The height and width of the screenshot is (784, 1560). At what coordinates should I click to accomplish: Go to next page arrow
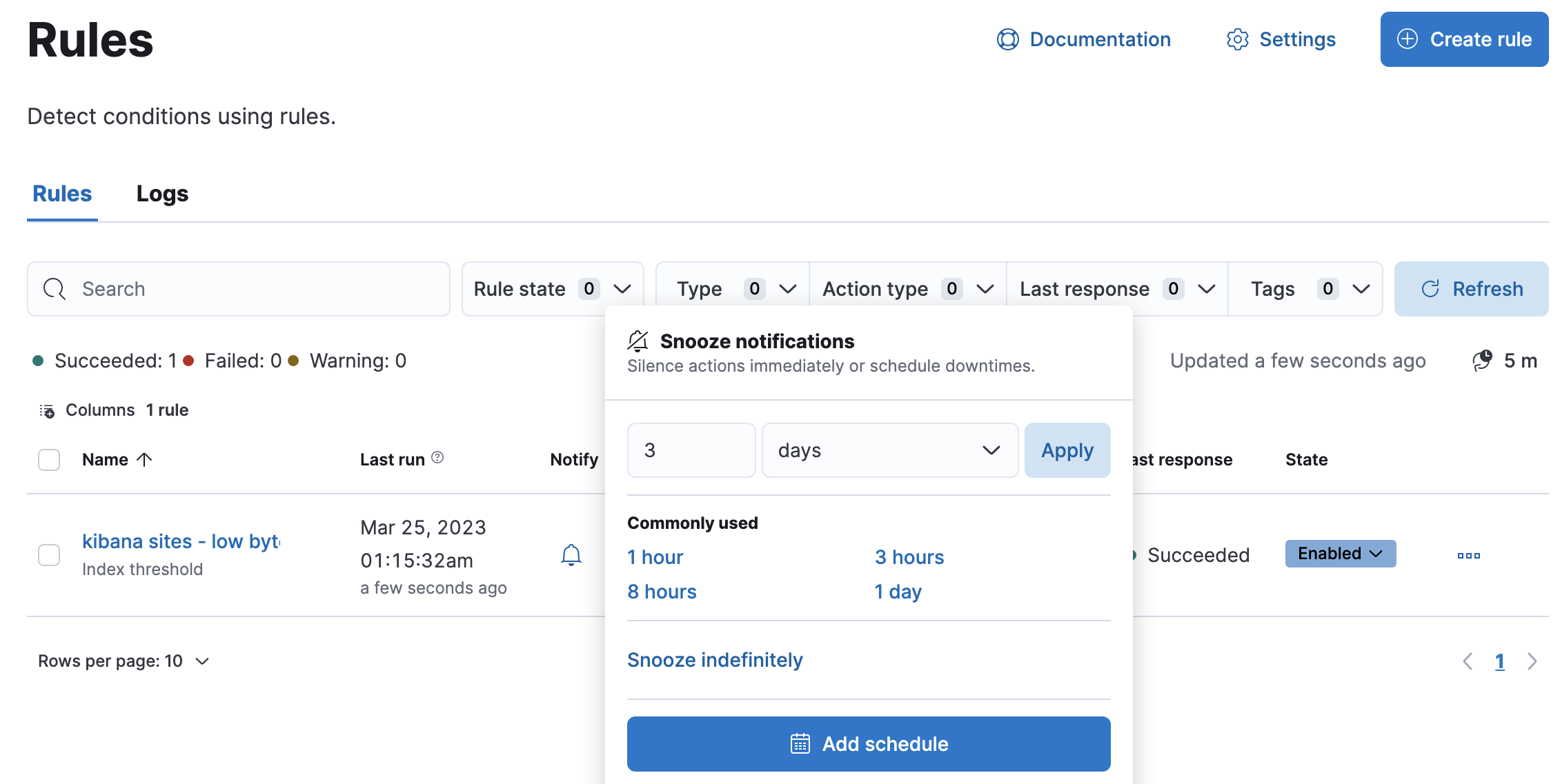click(1532, 661)
